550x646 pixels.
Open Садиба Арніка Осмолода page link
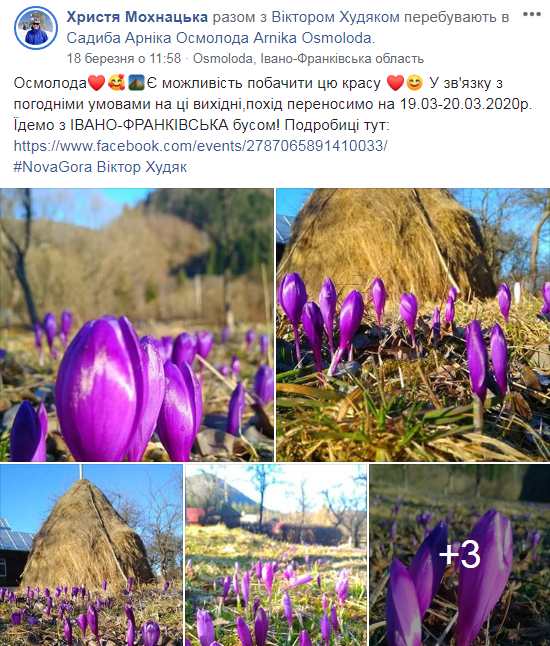(x=220, y=38)
